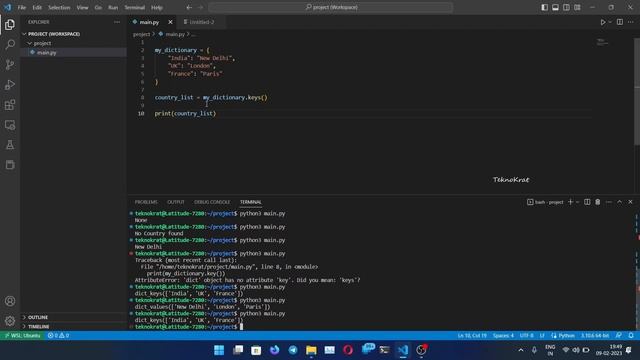Open errors and warnings status item

(58, 336)
